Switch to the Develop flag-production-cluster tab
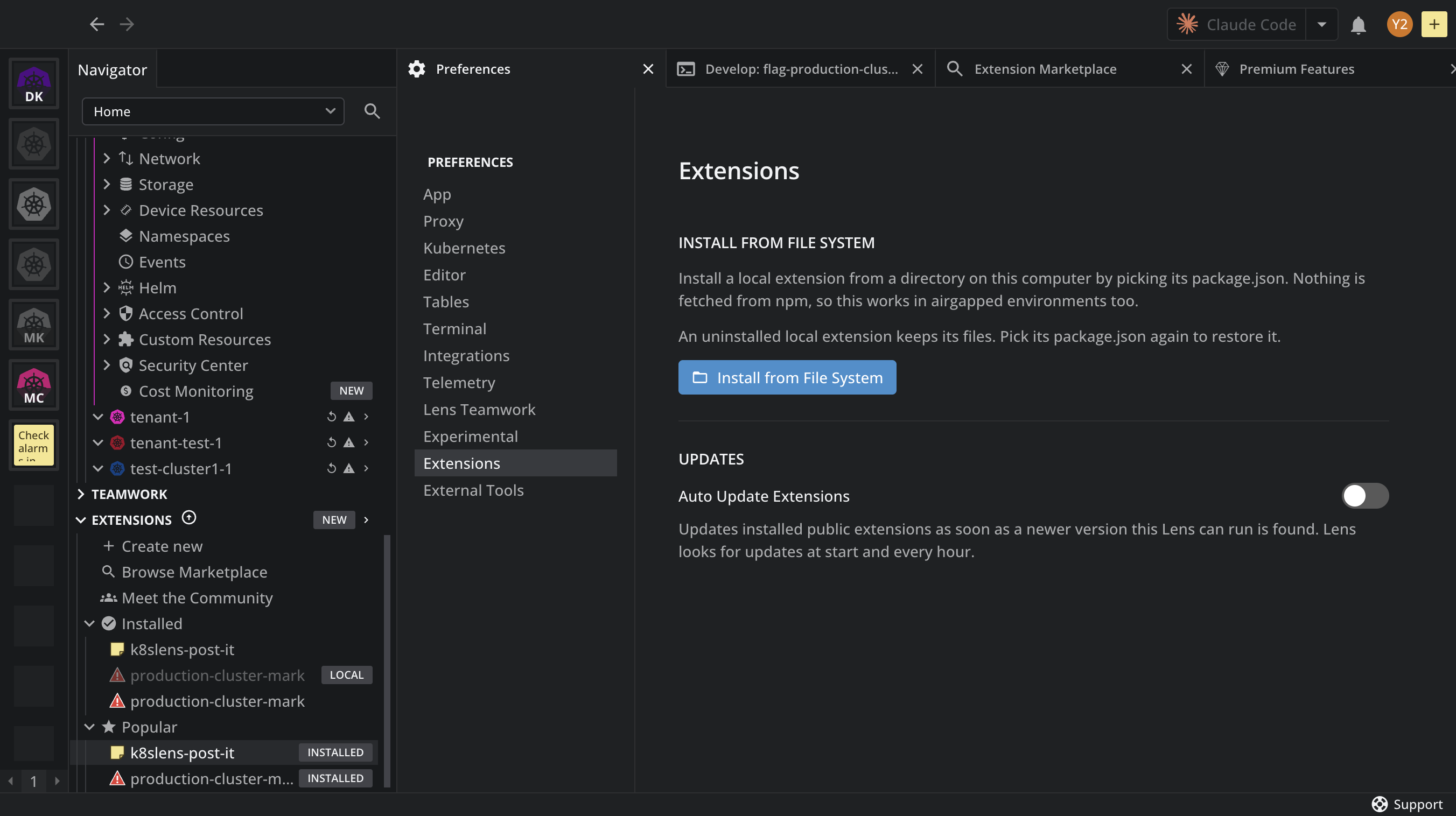 pos(800,69)
